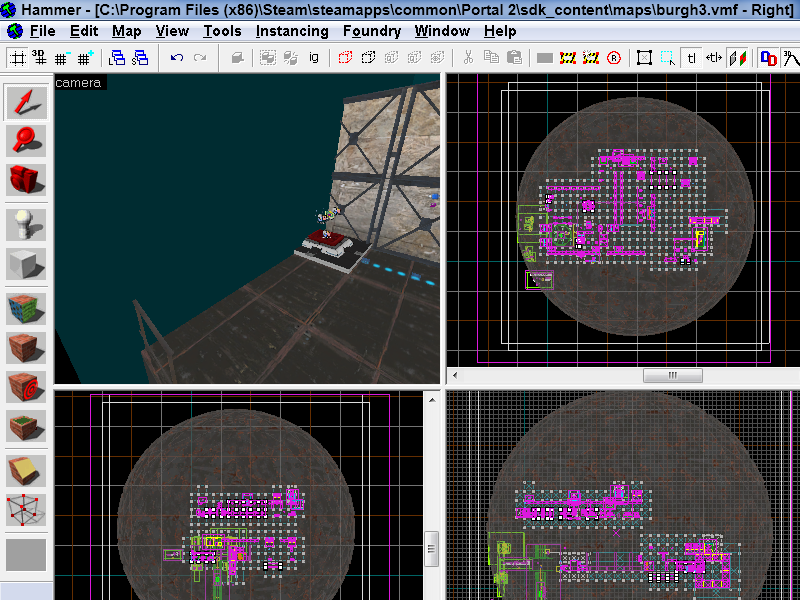Click Smaller Grid button (grid with minus)

tap(62, 58)
